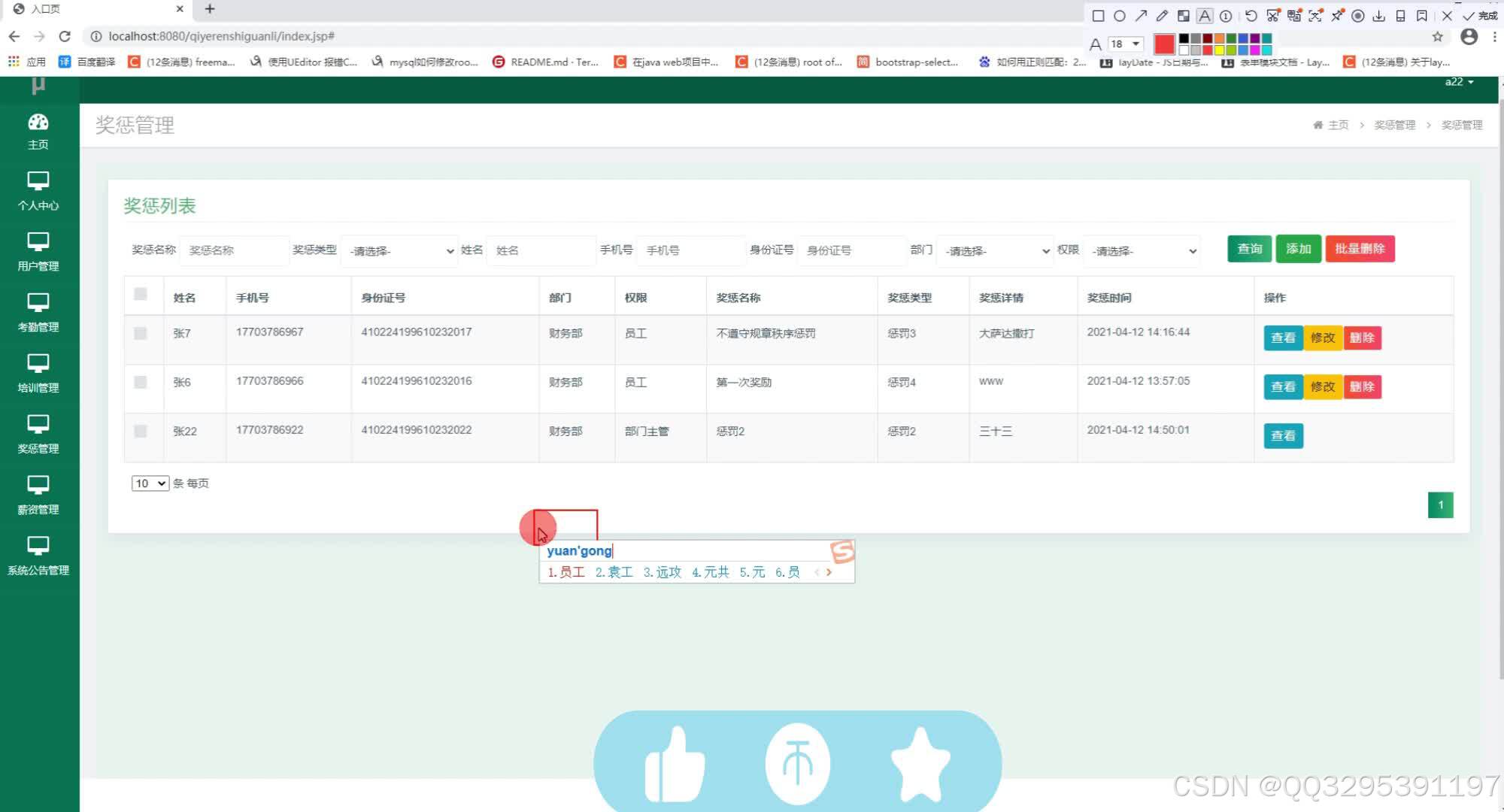The image size is (1504, 812).
Task: Click the text recognition OCR icon
Action: click(1315, 16)
